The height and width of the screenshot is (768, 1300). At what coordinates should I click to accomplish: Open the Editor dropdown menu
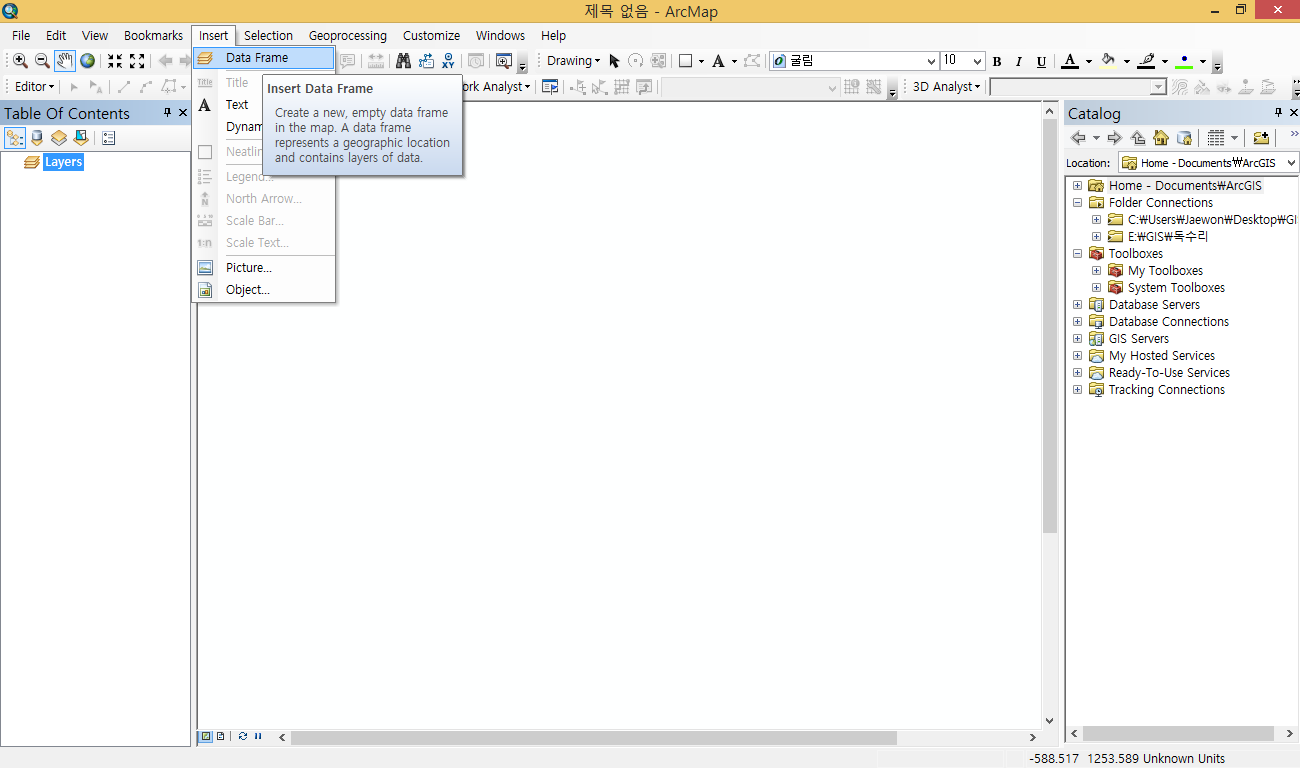click(34, 87)
